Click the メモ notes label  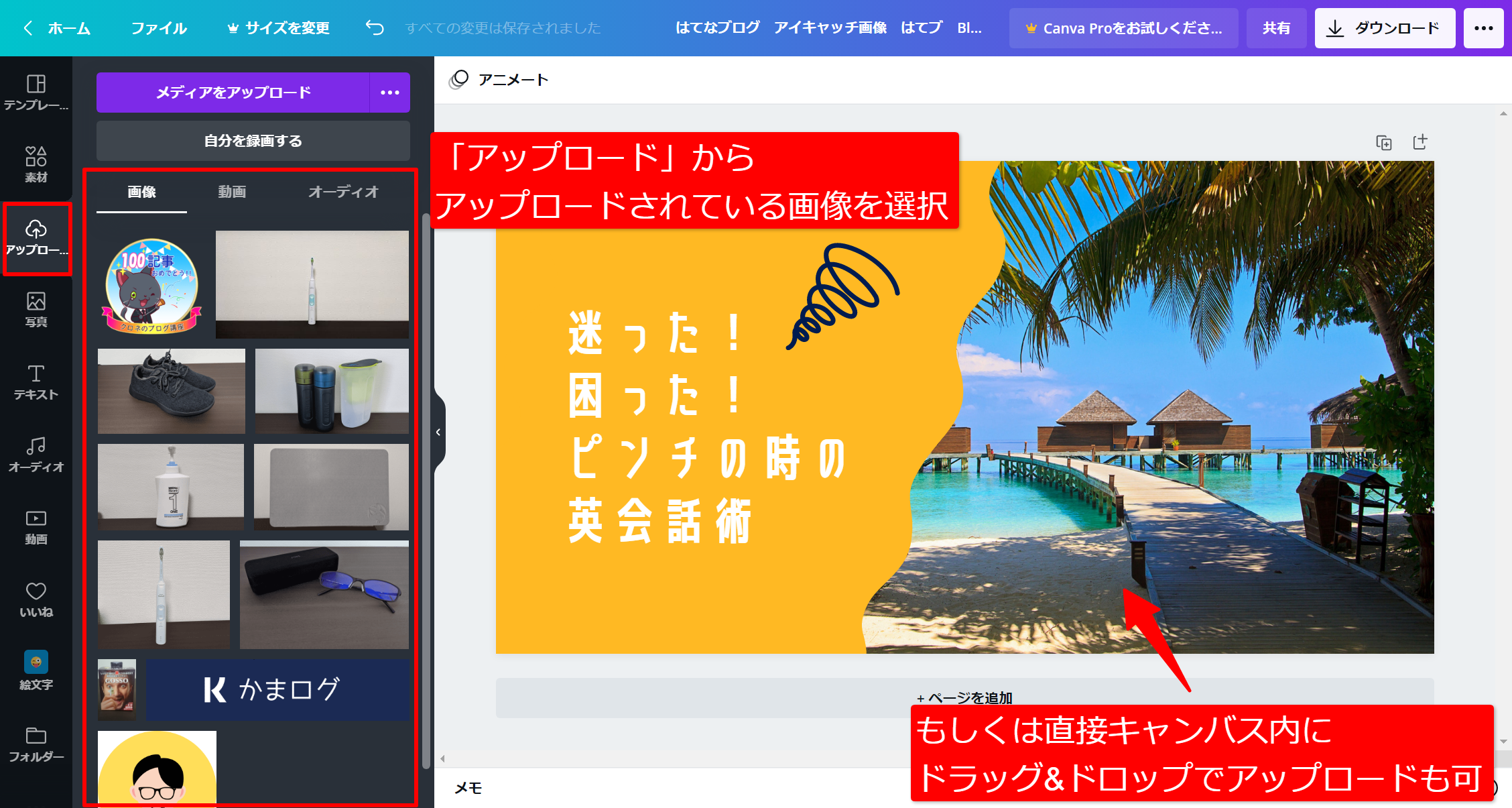(x=468, y=789)
